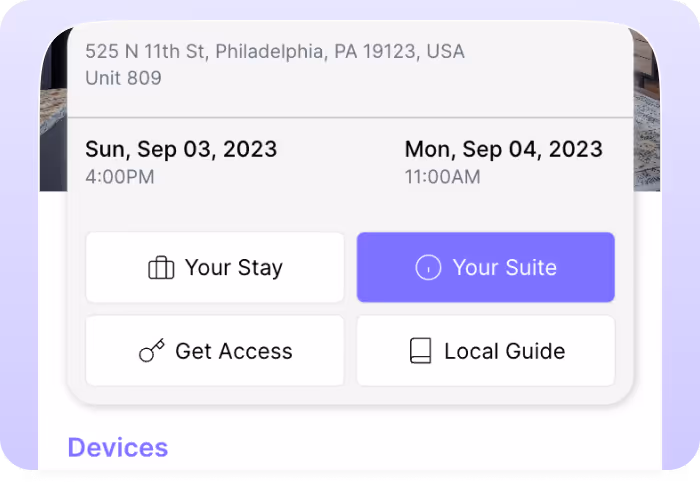The image size is (700, 483).
Task: Click the key icon on Get Access
Action: (152, 351)
